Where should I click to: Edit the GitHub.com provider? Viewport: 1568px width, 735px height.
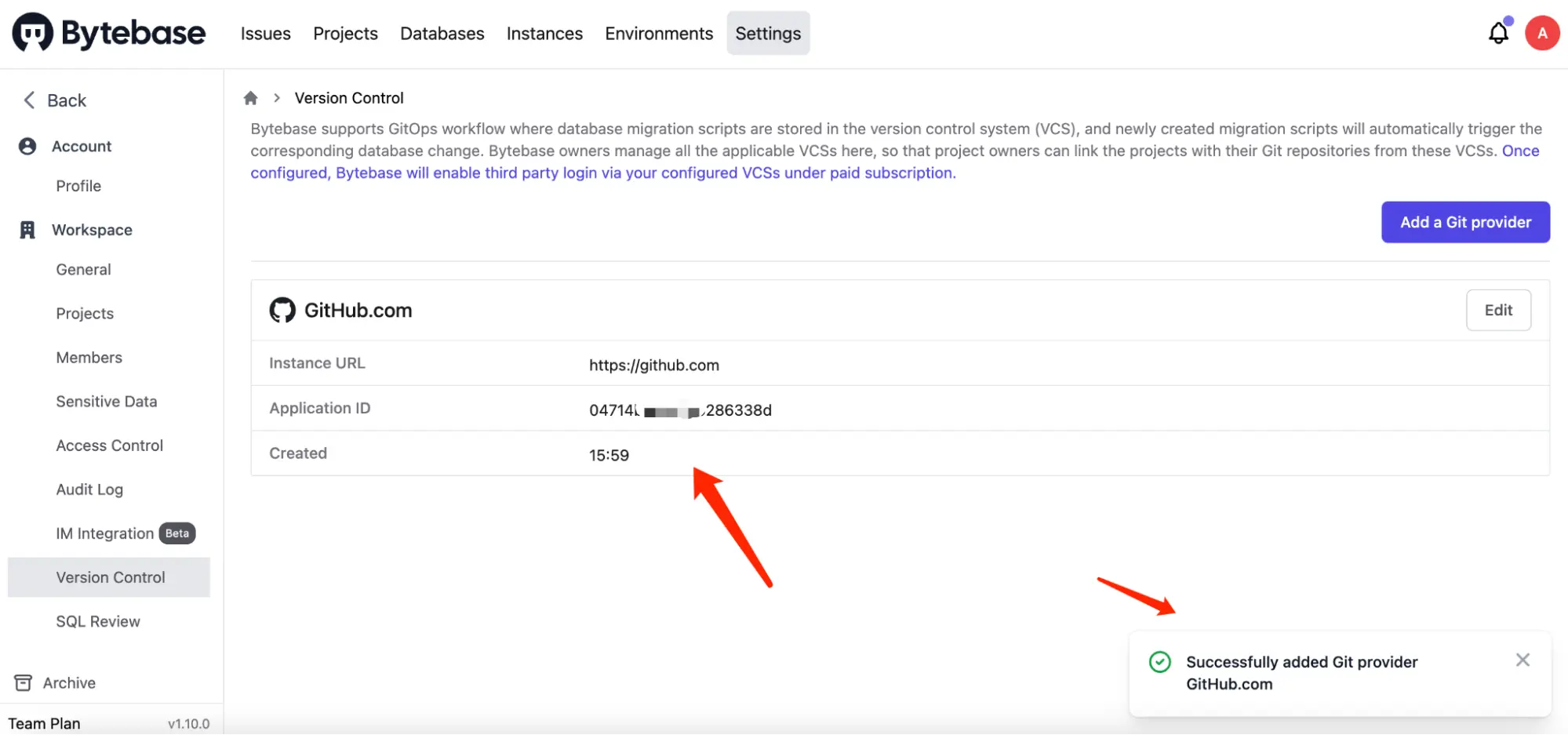click(1498, 310)
